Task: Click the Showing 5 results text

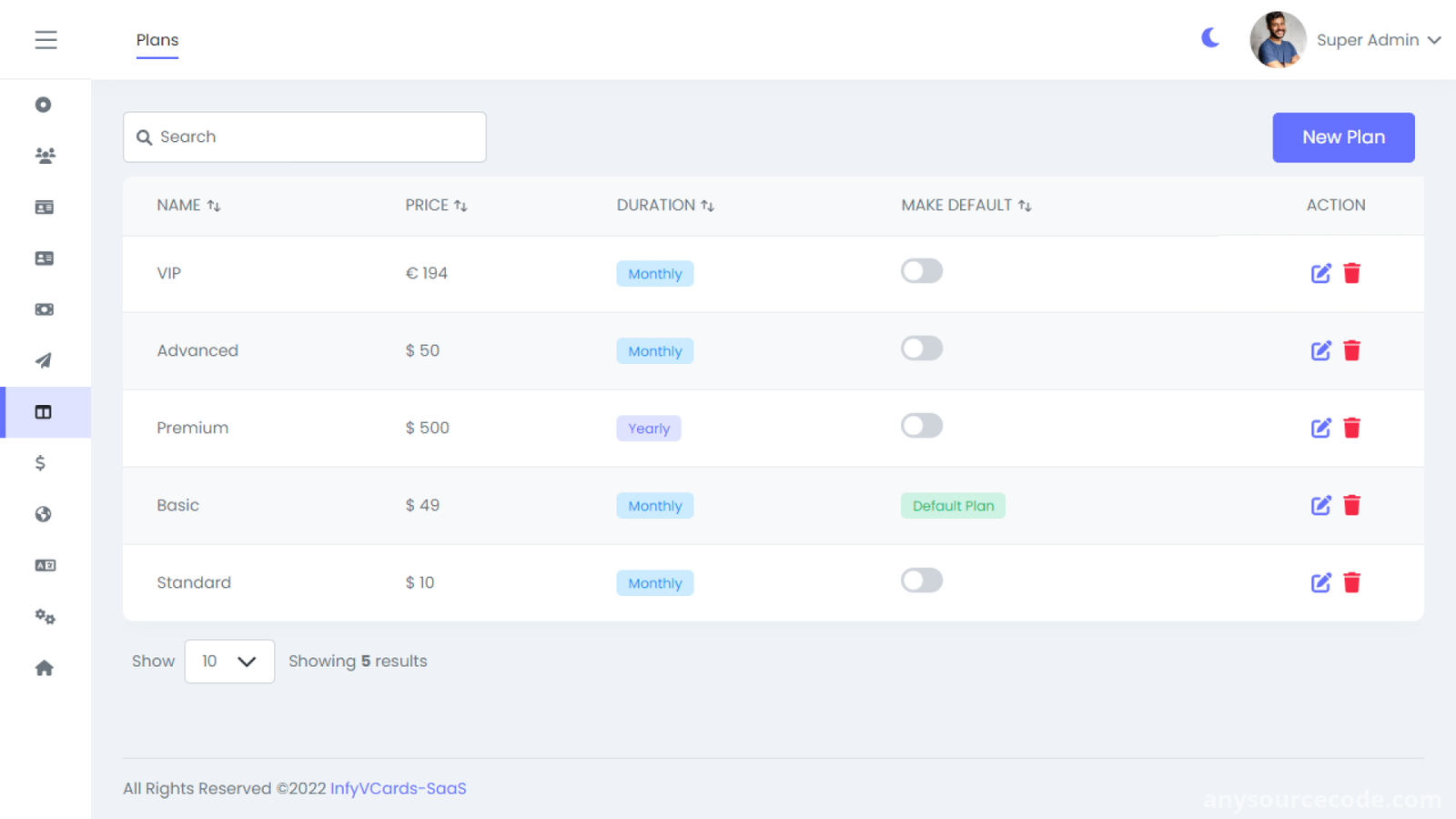Action: pyautogui.click(x=358, y=662)
